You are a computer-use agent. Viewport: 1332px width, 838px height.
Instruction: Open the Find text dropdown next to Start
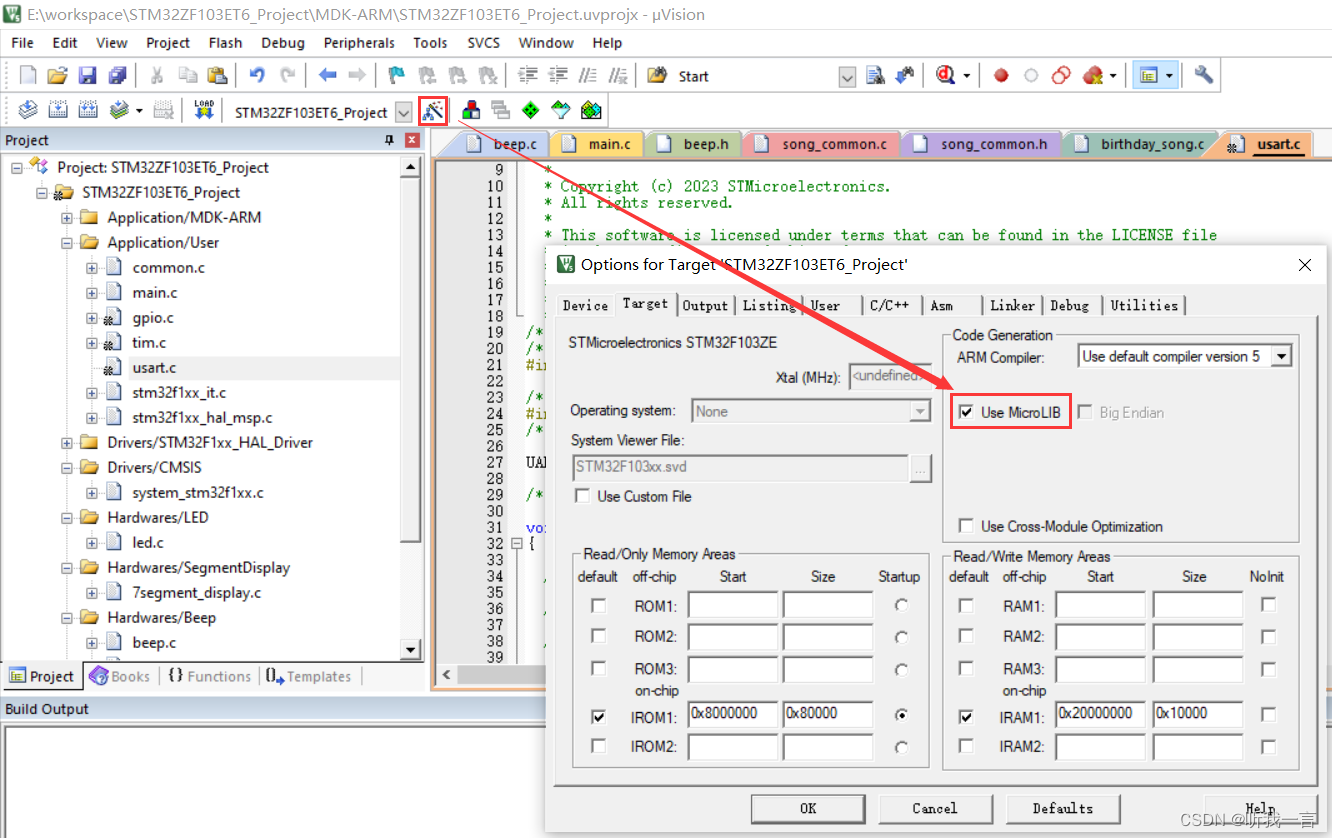pos(847,77)
